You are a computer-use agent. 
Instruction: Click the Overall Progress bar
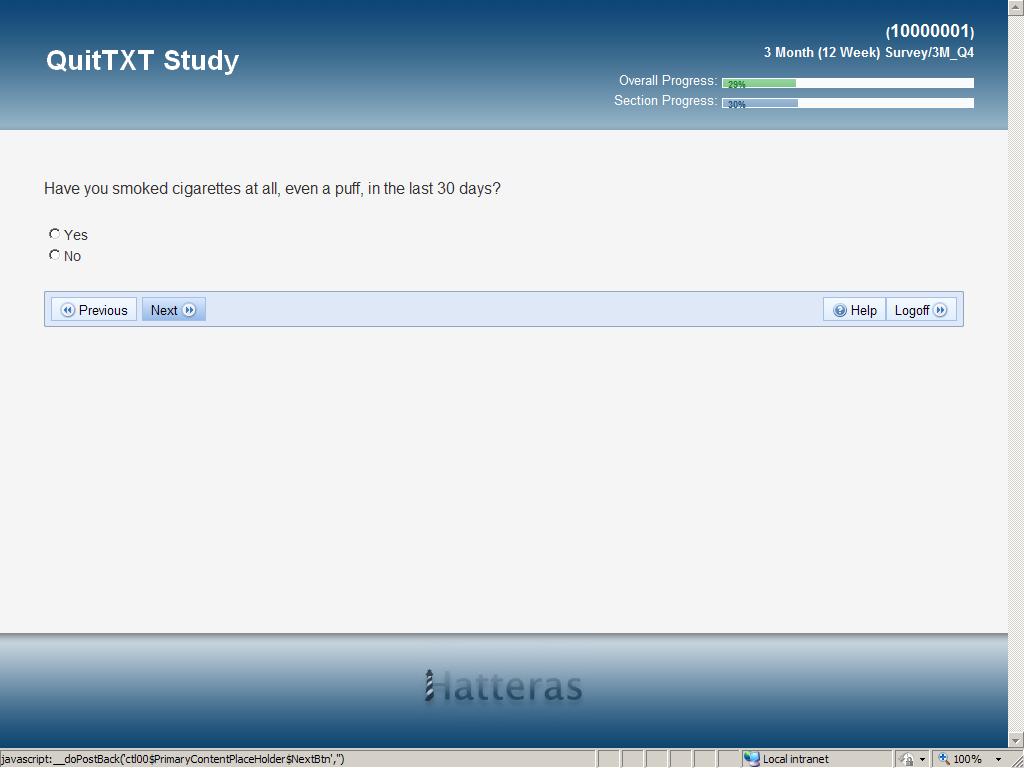848,83
